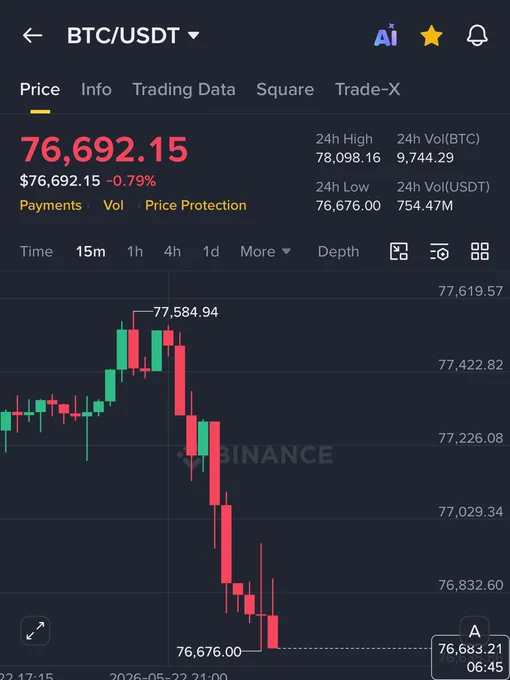Expand chart to fullscreen icon
This screenshot has width=510, height=680.
pyautogui.click(x=35, y=631)
